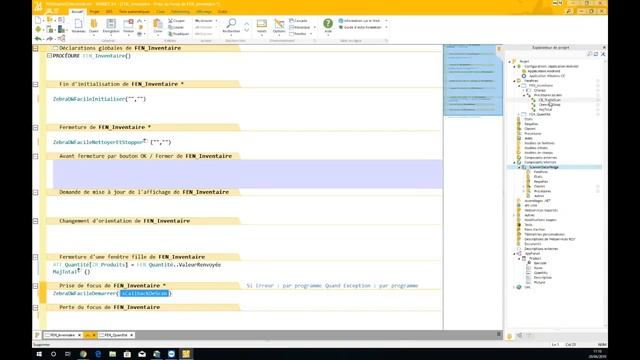Close the Explorateur de projet pane
The image size is (640, 360).
coord(604,48)
